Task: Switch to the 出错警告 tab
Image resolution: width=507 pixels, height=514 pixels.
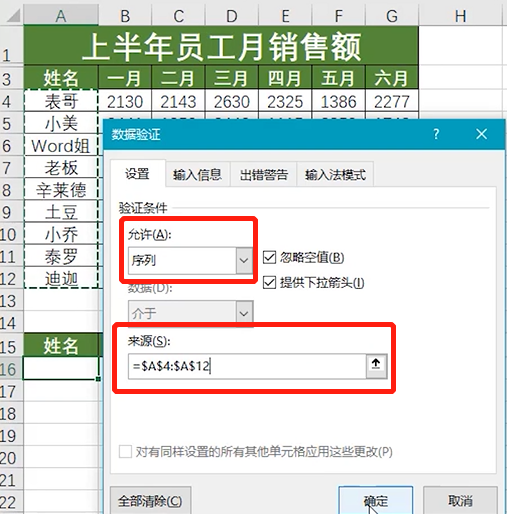Action: coord(264,174)
